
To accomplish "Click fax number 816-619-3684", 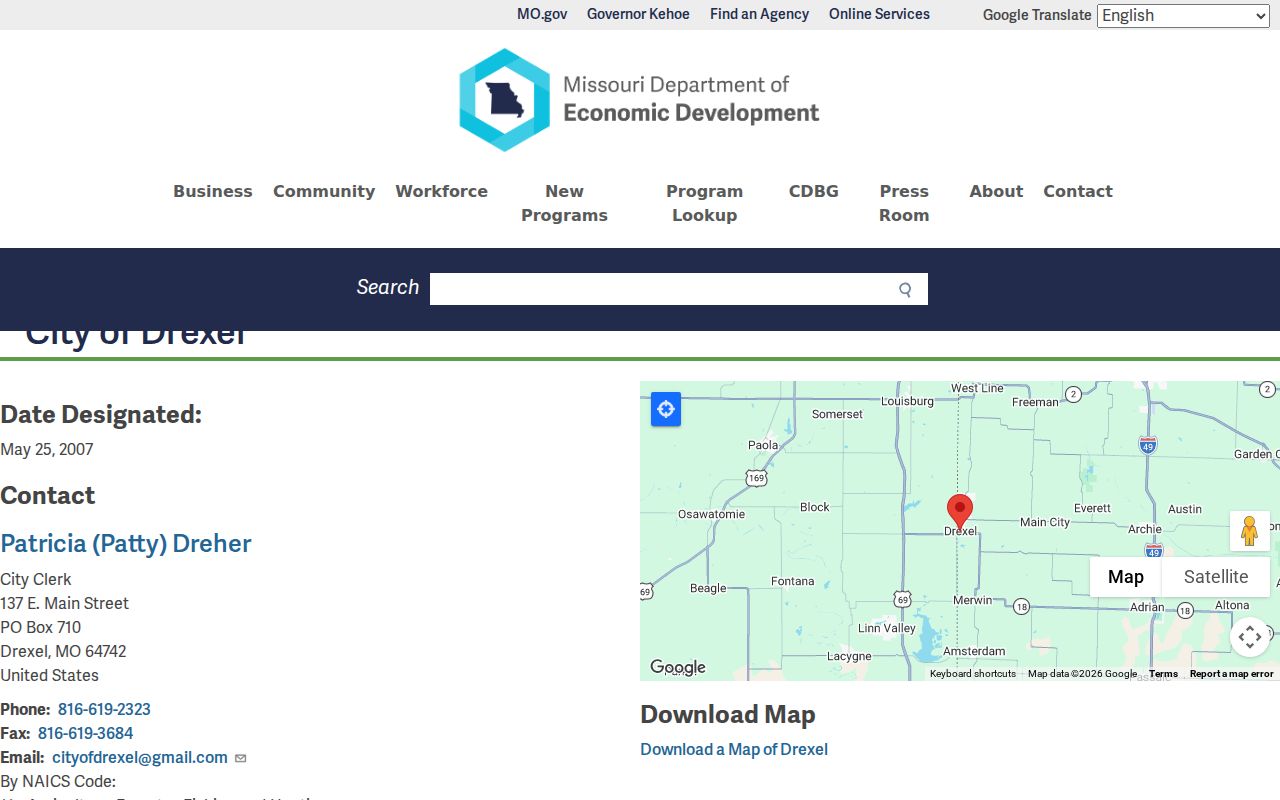I will (85, 733).
